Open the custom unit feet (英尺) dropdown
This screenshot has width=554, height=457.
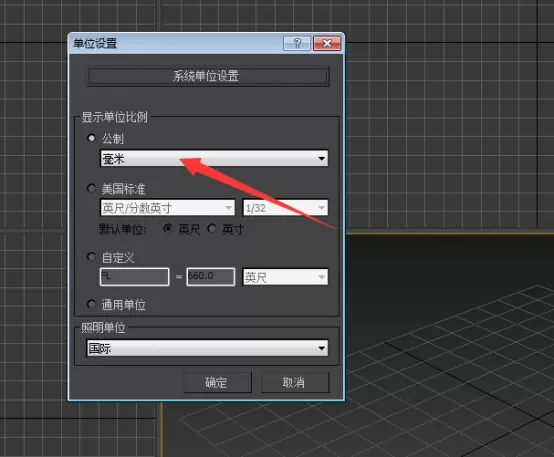click(285, 277)
